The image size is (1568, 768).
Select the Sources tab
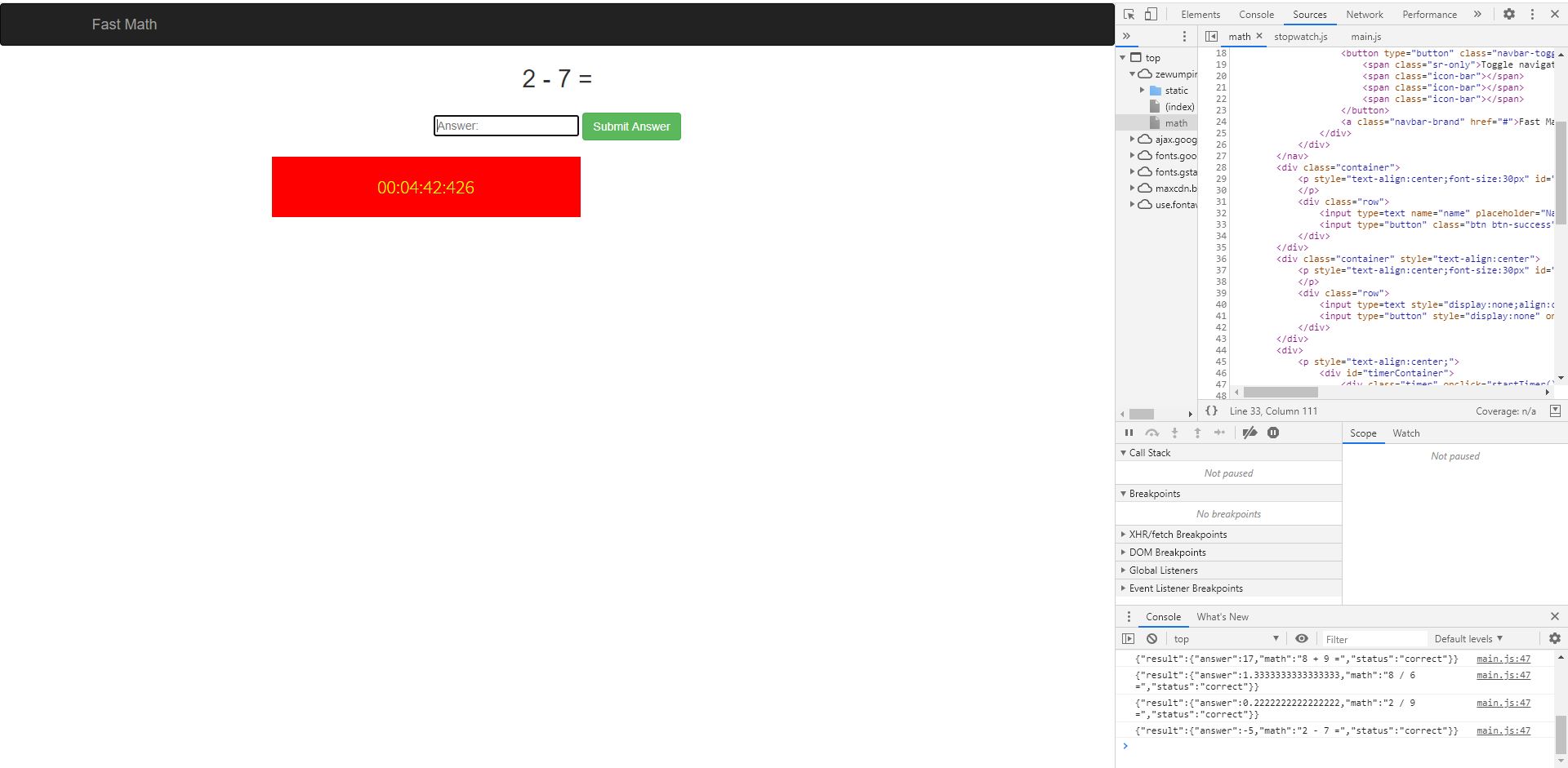pos(1310,14)
